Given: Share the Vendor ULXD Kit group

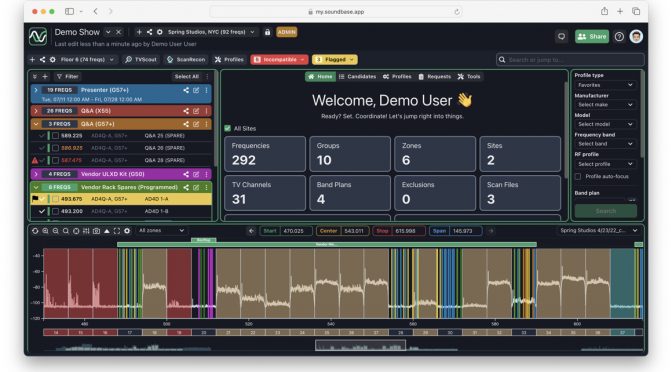Looking at the screenshot, I should point(186,174).
